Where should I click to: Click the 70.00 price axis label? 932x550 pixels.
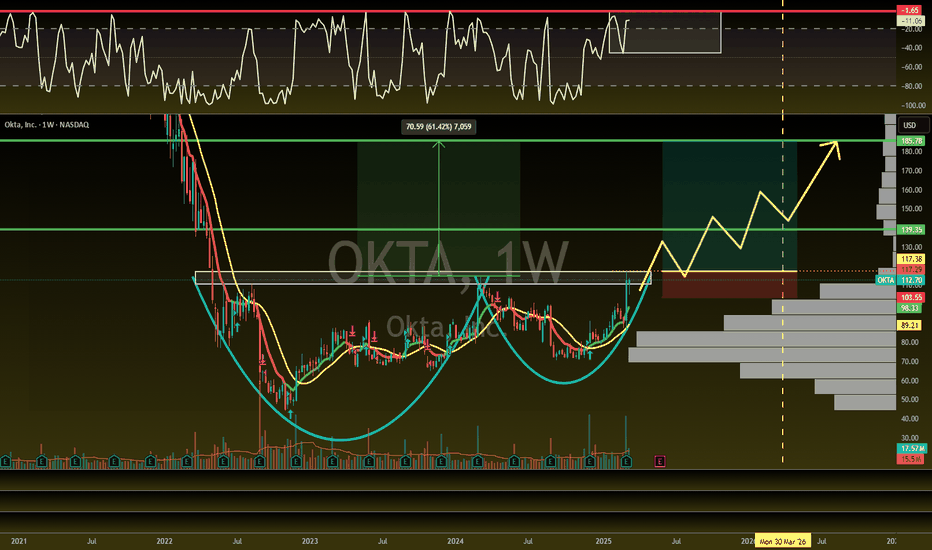coord(910,362)
